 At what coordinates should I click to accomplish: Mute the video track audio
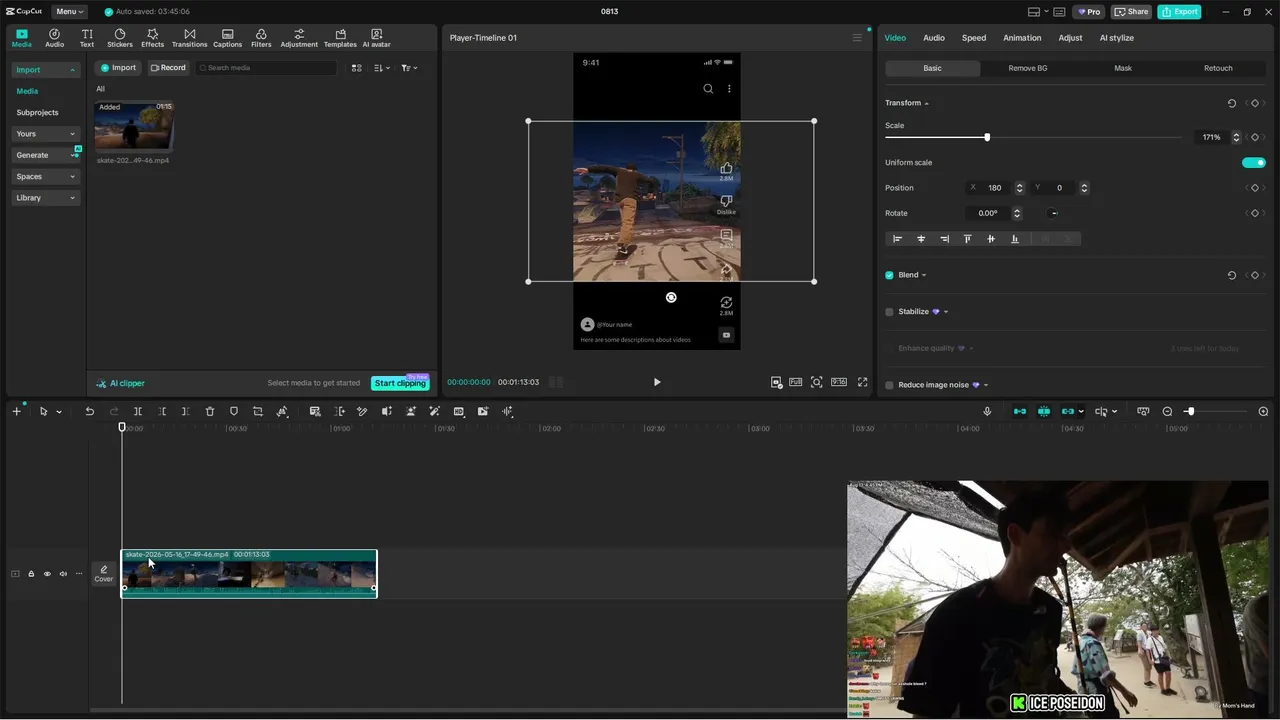(x=63, y=574)
